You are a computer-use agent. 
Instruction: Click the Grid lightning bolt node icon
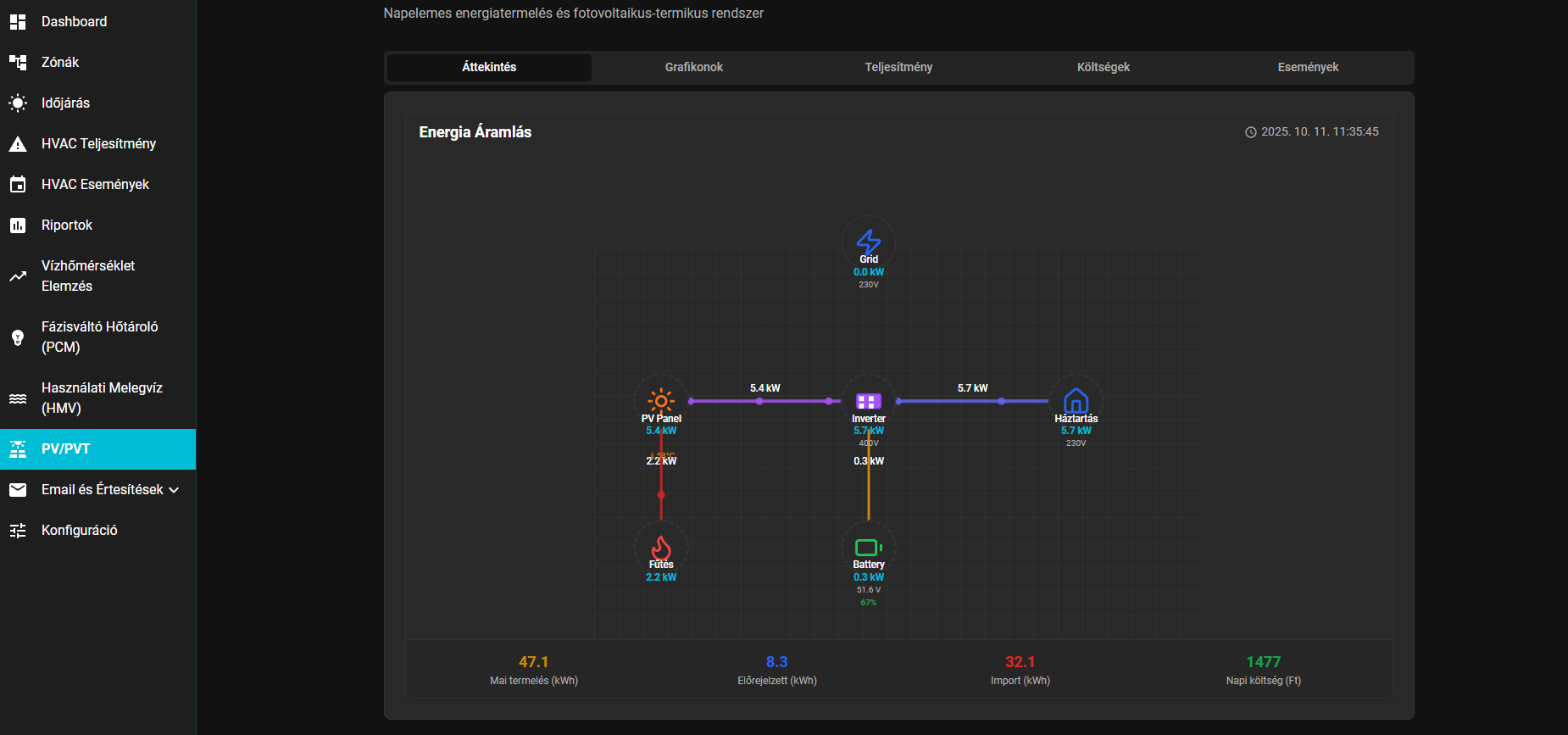(869, 242)
